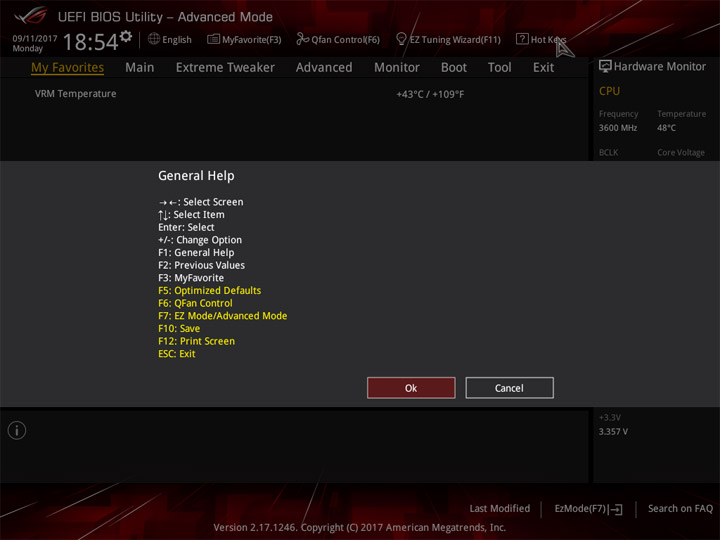Viewport: 720px width, 540px height.
Task: Click the Enter: Select help line
Action: [186, 227]
